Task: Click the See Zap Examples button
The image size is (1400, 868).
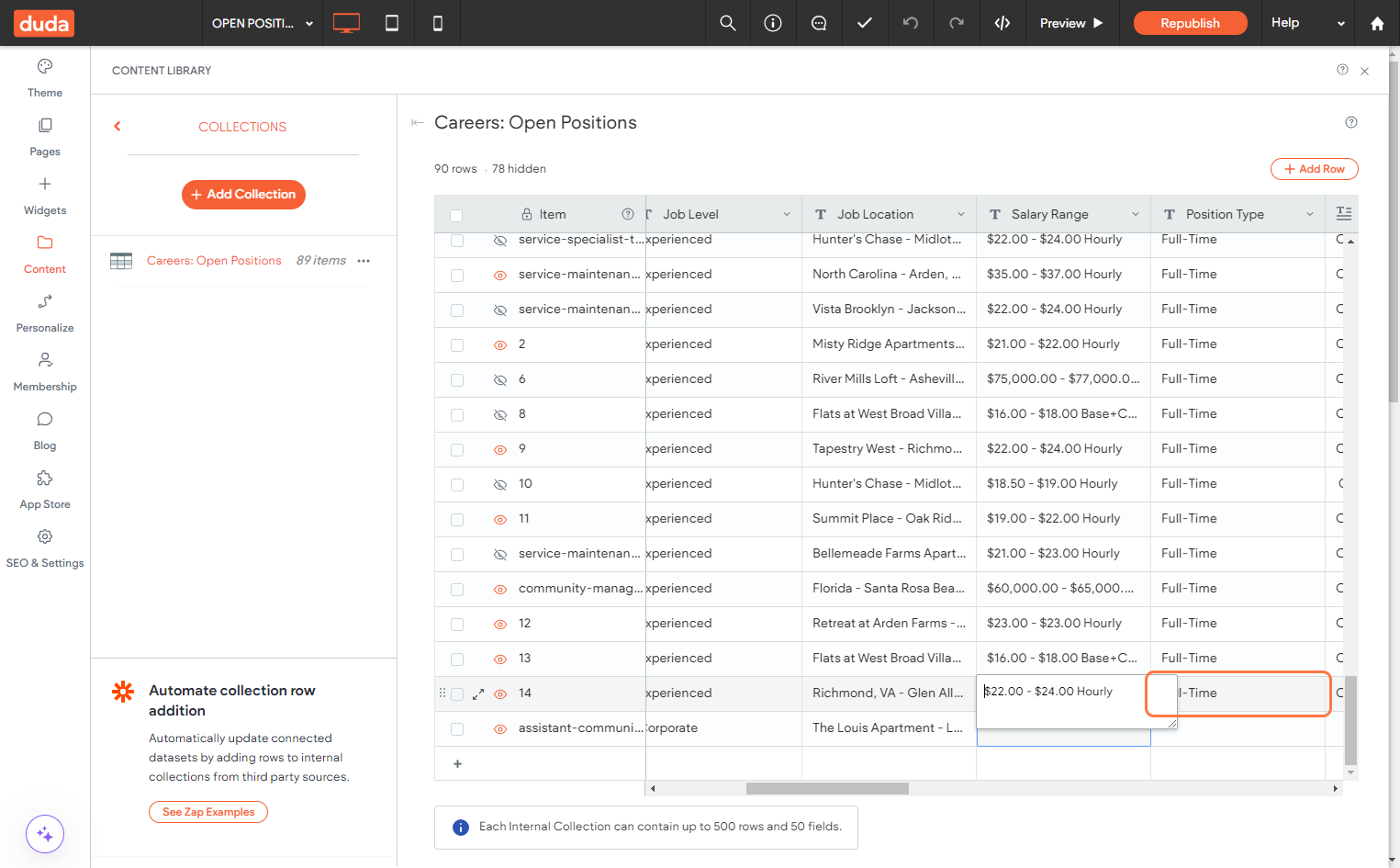Action: (x=208, y=812)
